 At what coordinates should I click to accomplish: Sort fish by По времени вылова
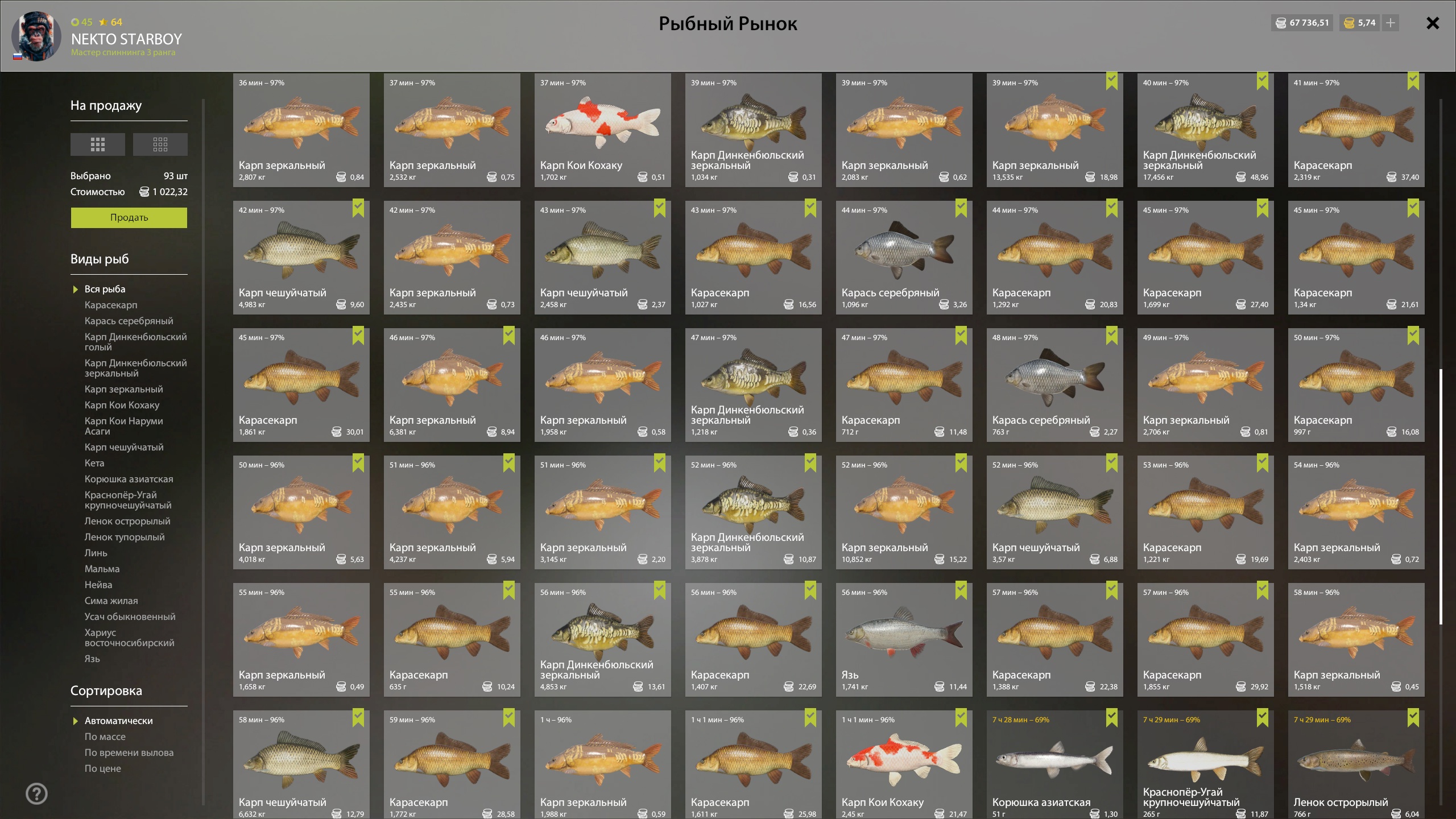(x=129, y=752)
